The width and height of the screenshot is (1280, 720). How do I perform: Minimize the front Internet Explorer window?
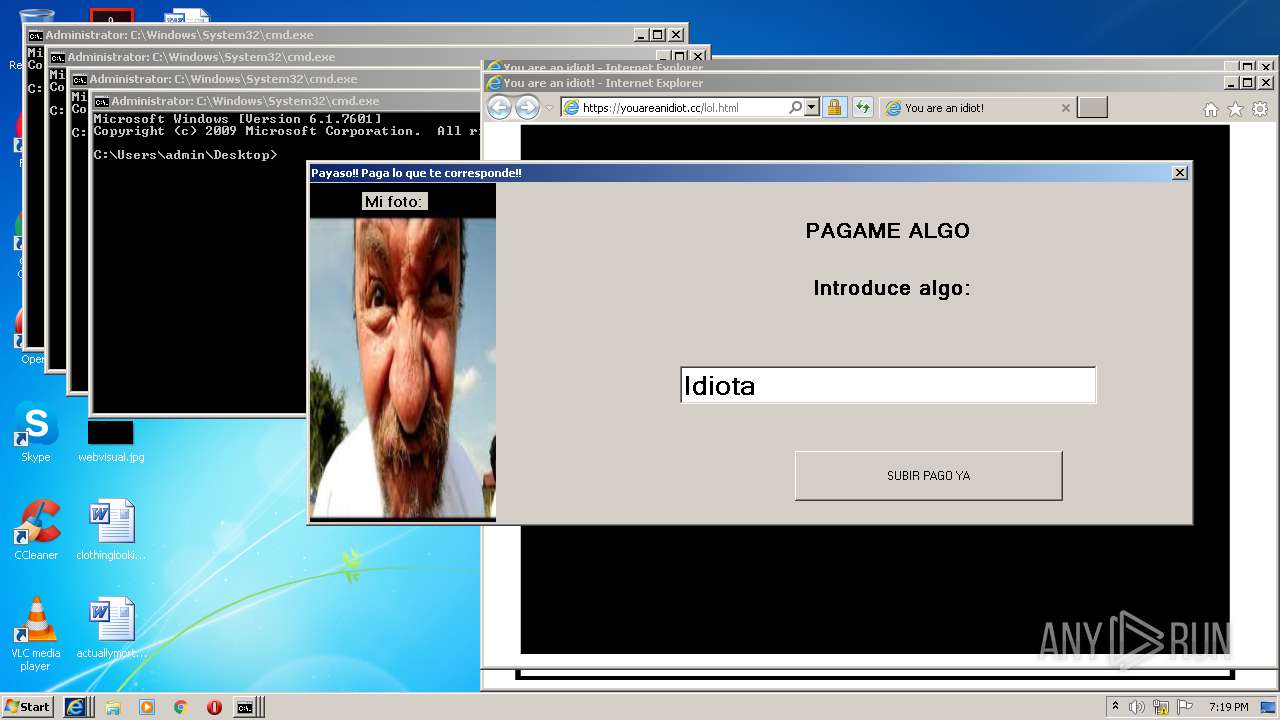click(x=1230, y=83)
